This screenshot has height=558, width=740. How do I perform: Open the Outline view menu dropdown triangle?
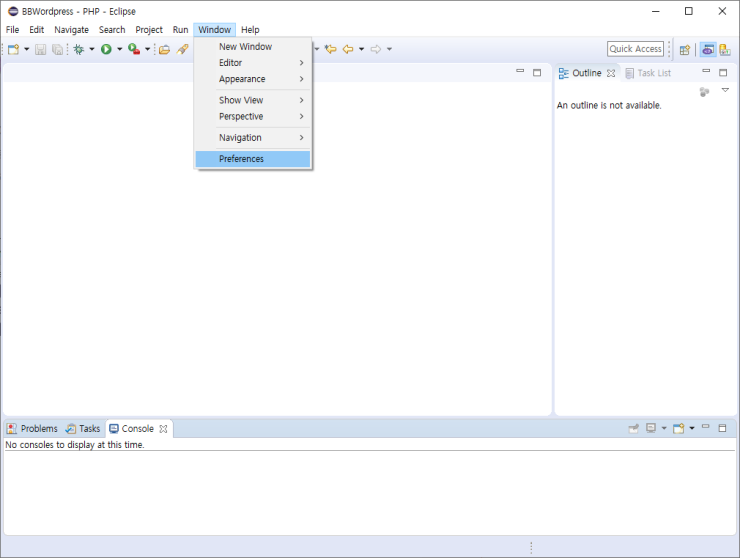coord(725,90)
